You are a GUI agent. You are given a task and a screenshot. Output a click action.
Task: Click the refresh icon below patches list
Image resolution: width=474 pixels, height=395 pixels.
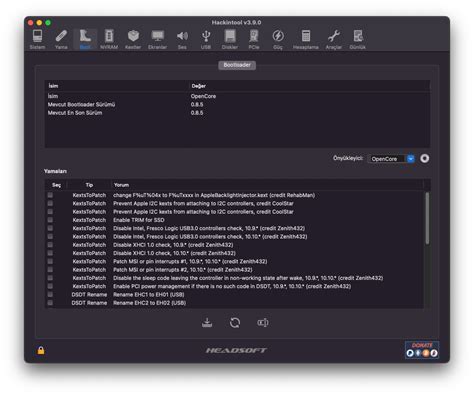pos(235,322)
